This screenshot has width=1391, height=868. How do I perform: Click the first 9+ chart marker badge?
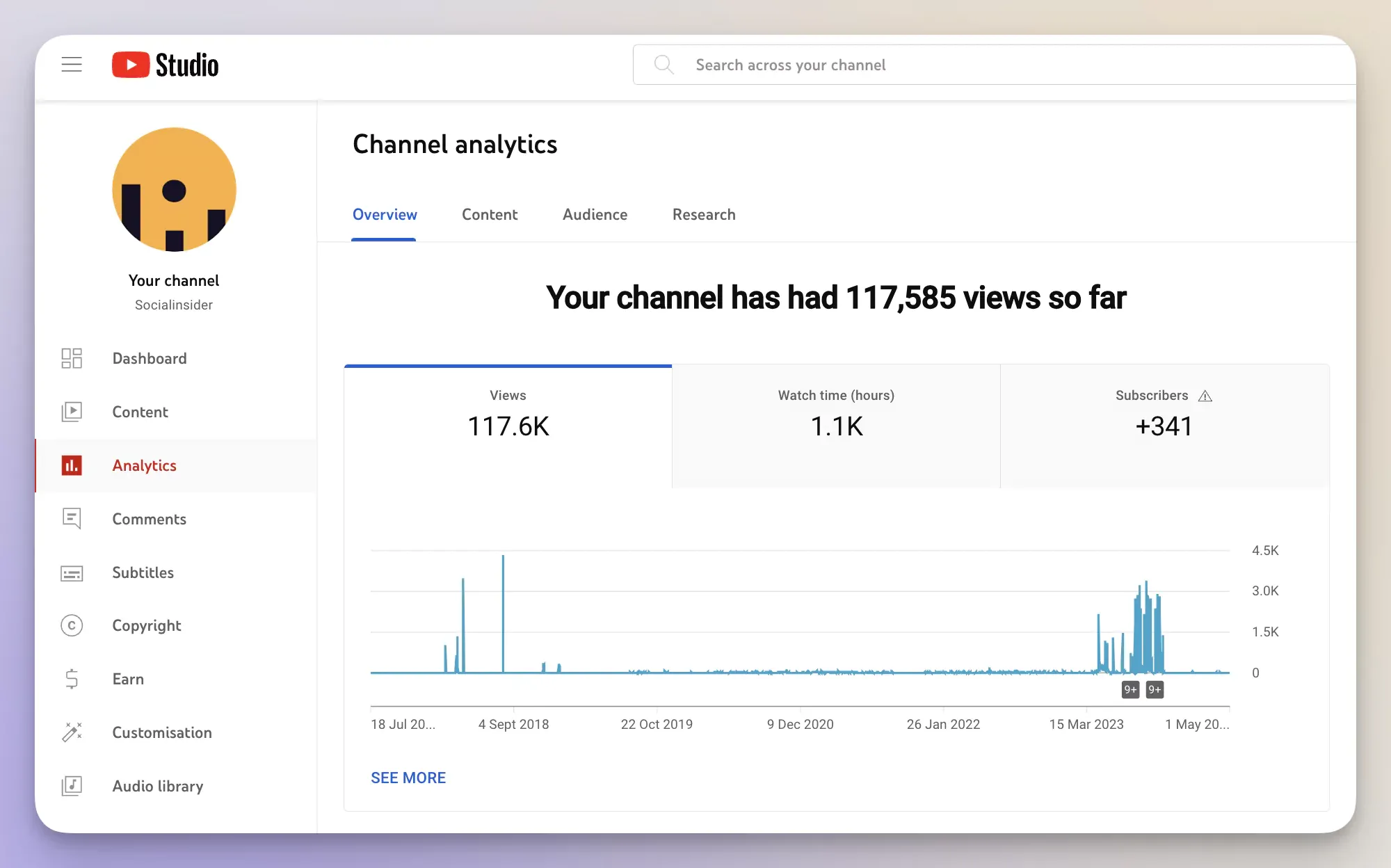click(x=1131, y=689)
